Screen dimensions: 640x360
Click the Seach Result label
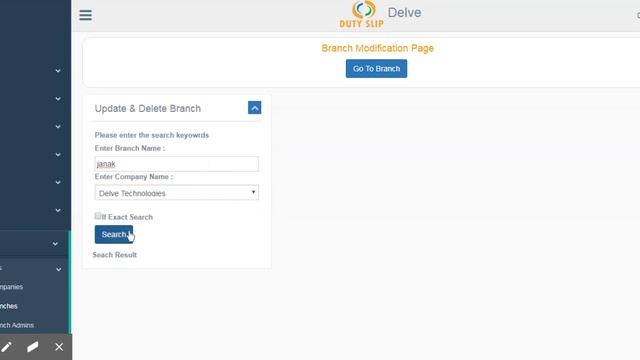[115, 255]
